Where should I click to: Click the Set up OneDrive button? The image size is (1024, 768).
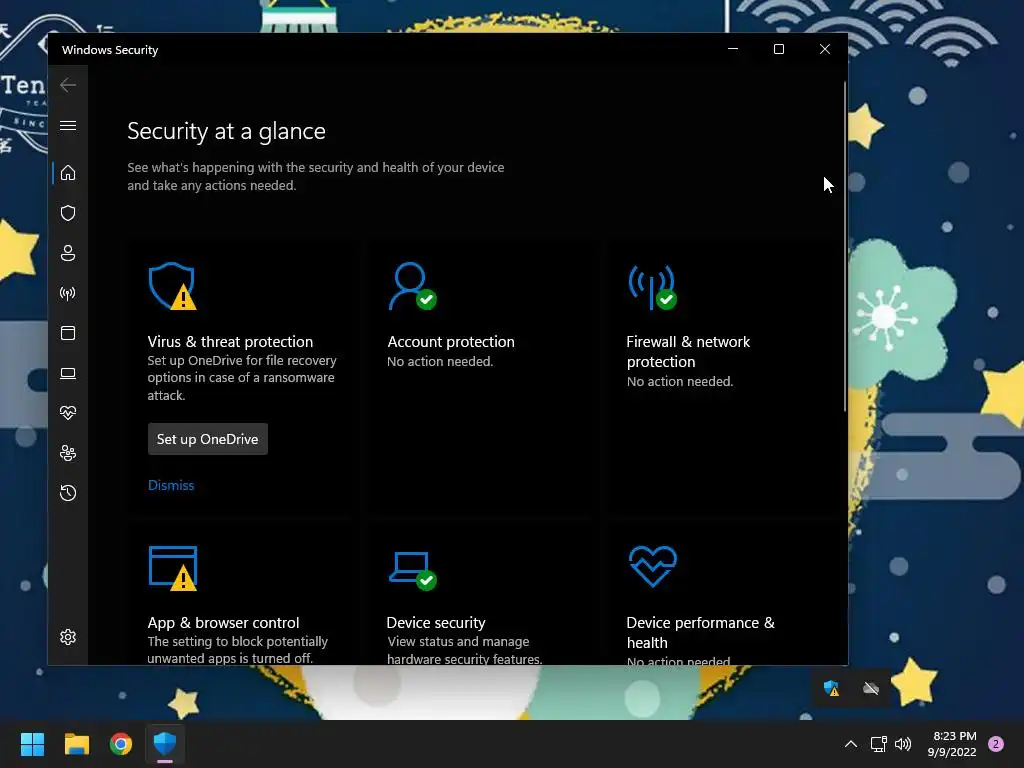pyautogui.click(x=208, y=439)
